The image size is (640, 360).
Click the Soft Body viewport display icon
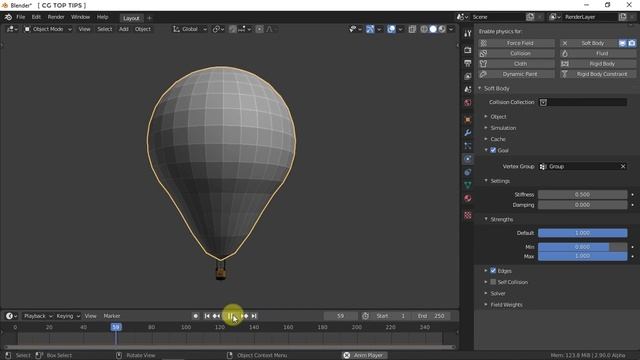coord(622,43)
